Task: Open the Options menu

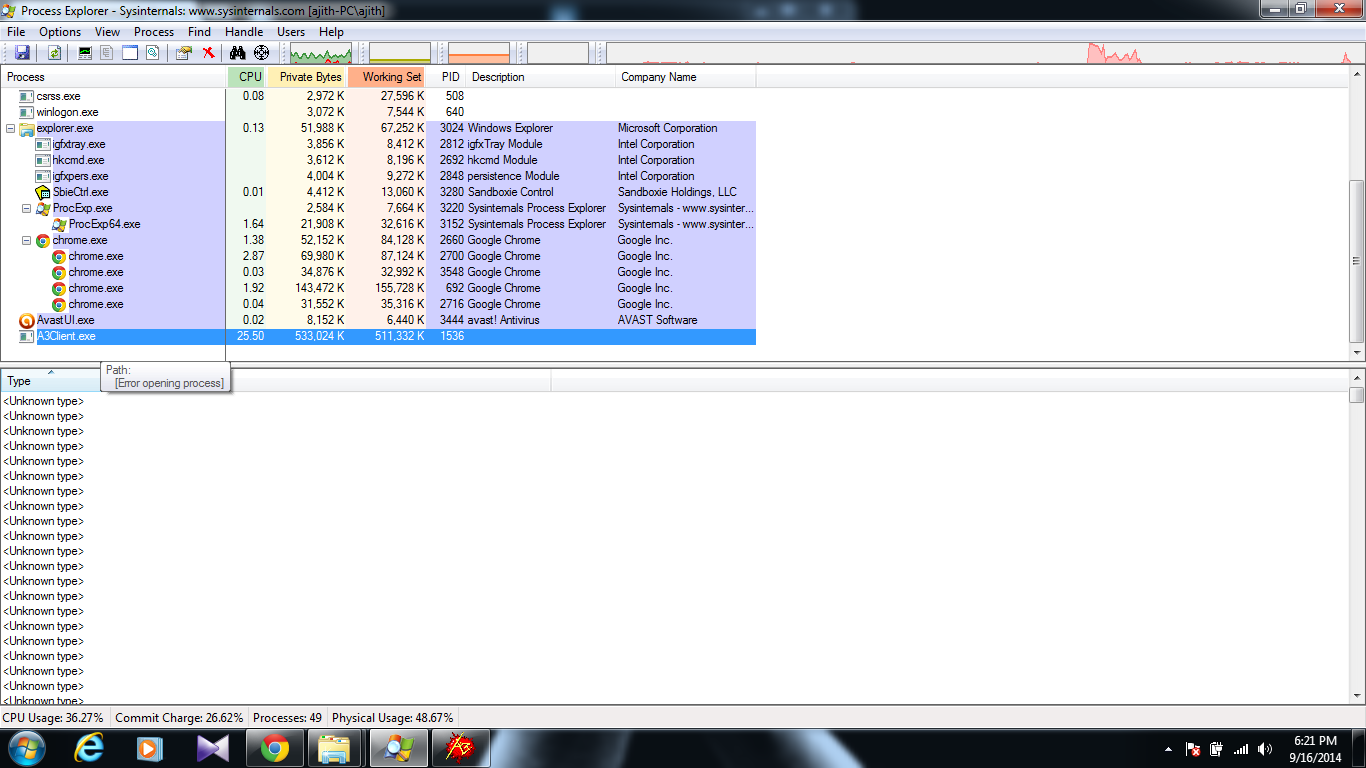Action: pos(60,32)
